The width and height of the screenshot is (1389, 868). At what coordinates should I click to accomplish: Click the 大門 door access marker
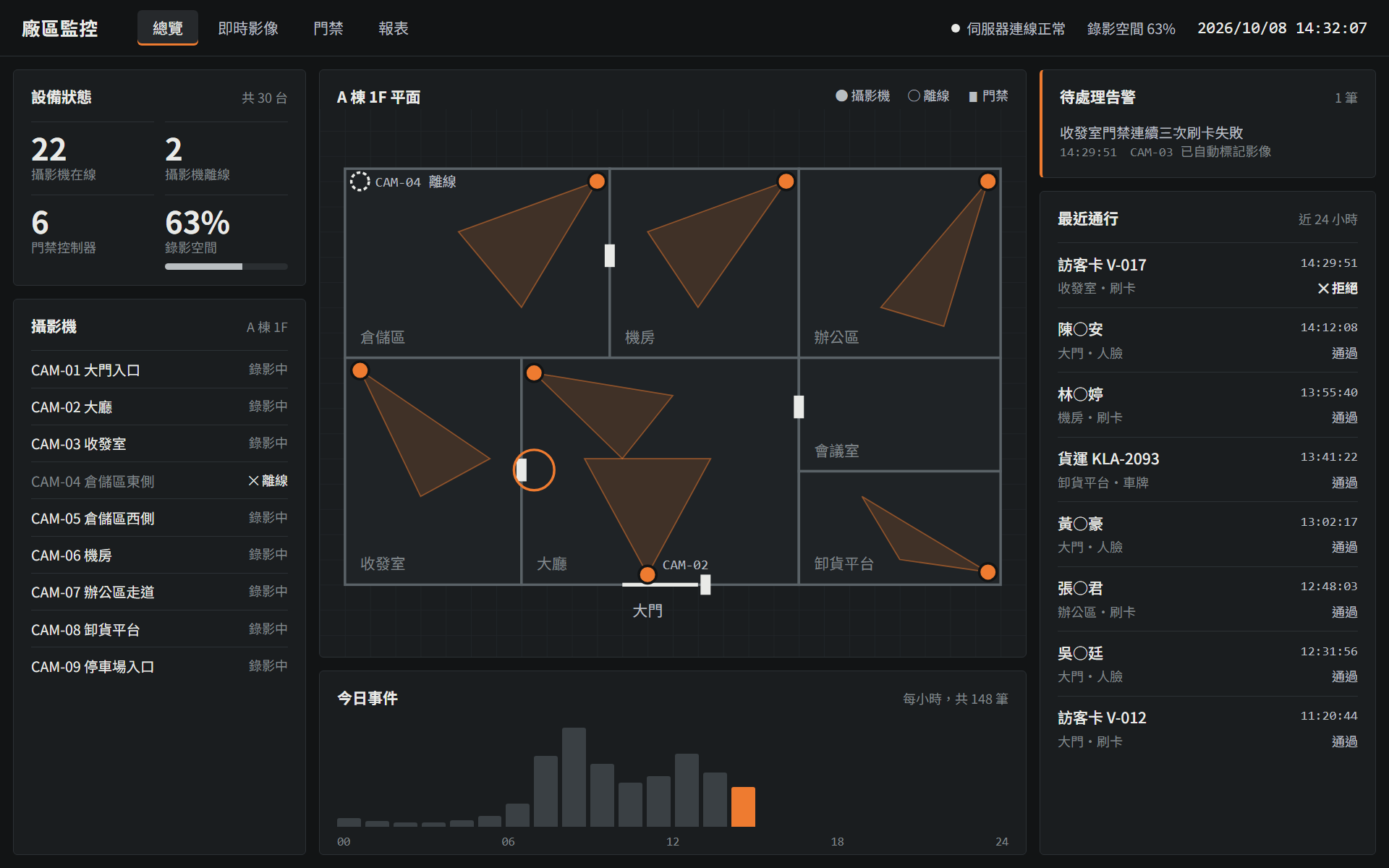tap(705, 584)
